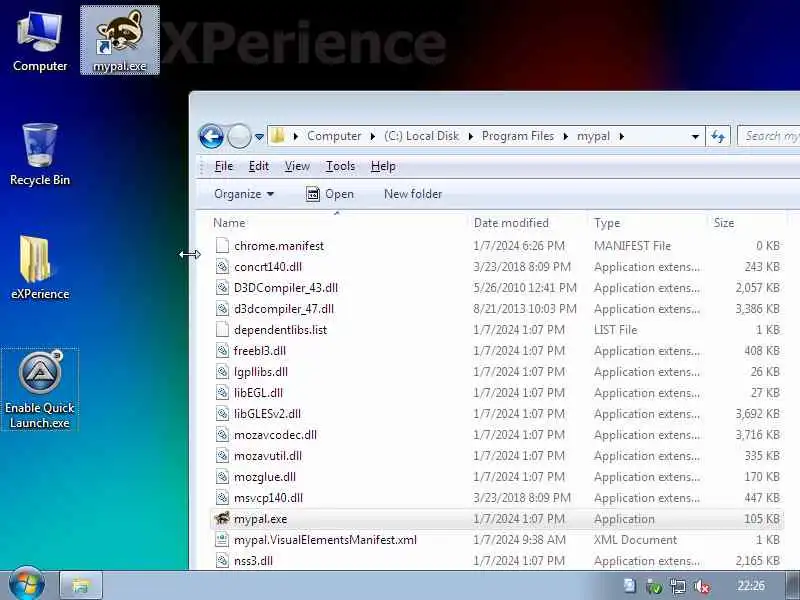Click the libGLESv2.dll file icon
Image resolution: width=800 pixels, height=600 pixels.
[x=222, y=414]
